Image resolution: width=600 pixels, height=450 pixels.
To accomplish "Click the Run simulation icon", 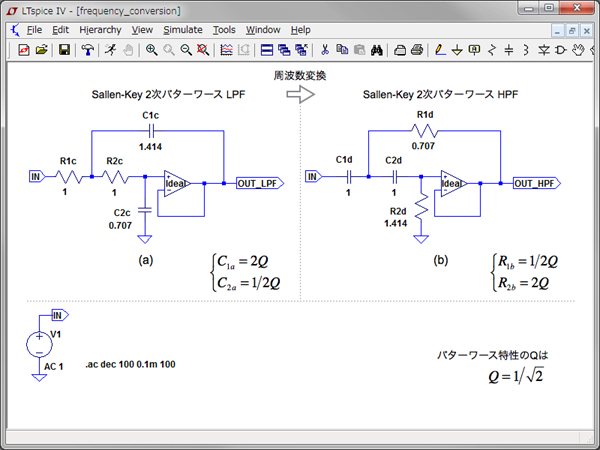I will click(x=112, y=49).
